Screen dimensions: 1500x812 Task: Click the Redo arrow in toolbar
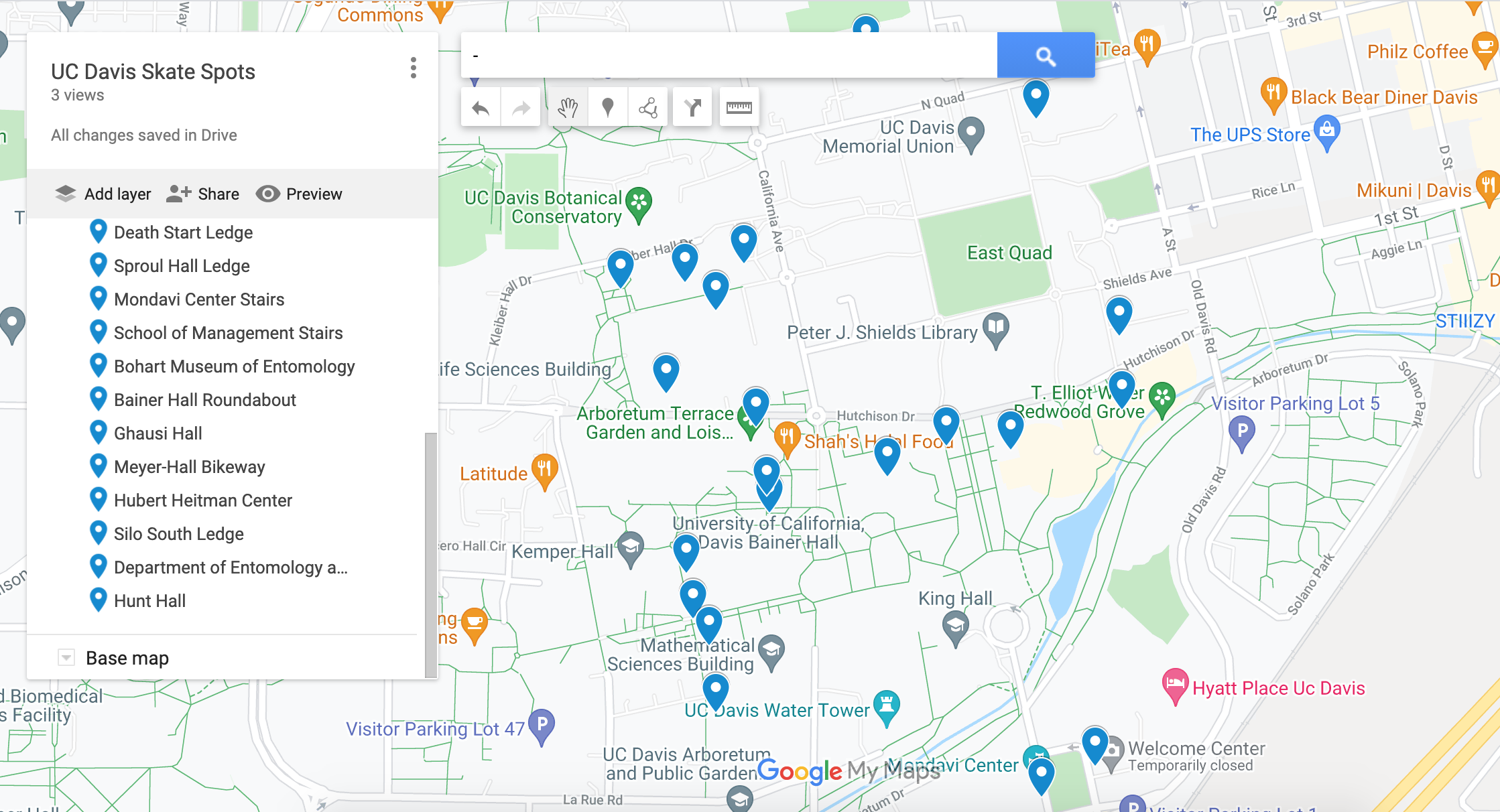click(521, 107)
